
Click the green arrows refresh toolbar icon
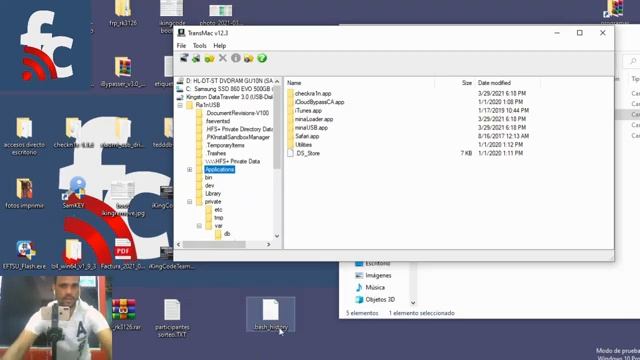coord(196,58)
